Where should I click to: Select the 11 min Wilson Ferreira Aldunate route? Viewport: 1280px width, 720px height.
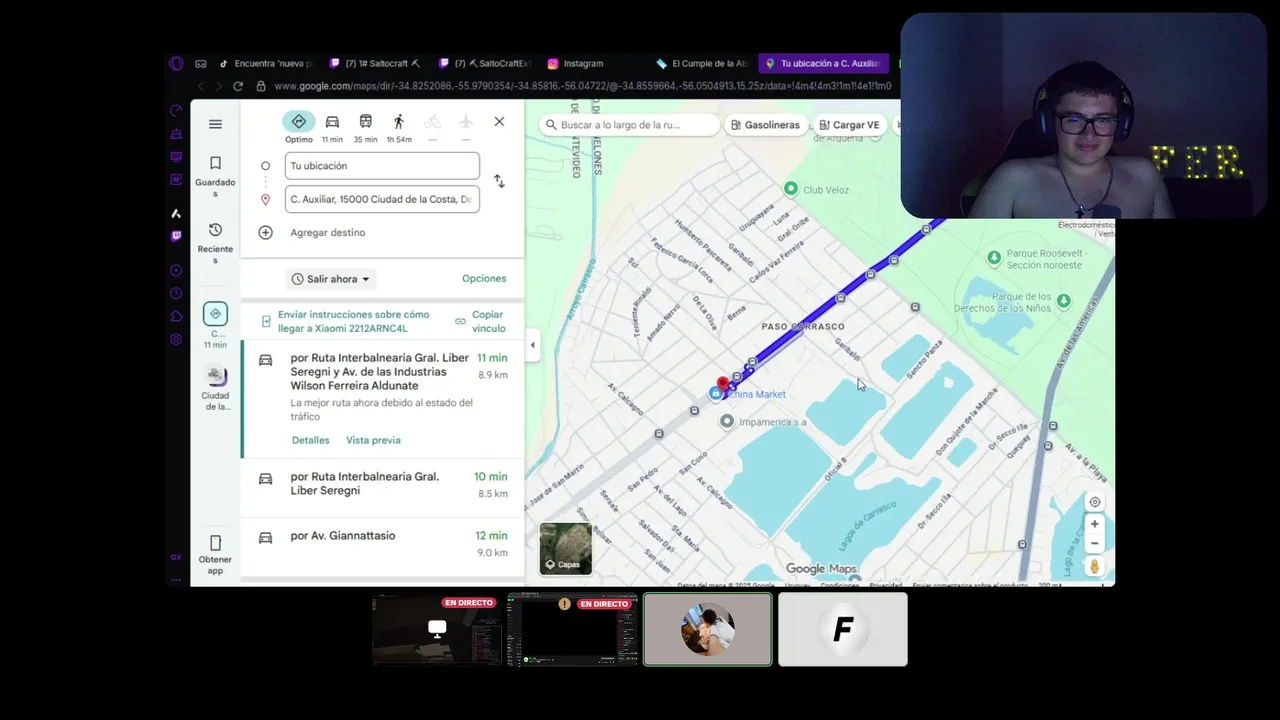(383, 400)
